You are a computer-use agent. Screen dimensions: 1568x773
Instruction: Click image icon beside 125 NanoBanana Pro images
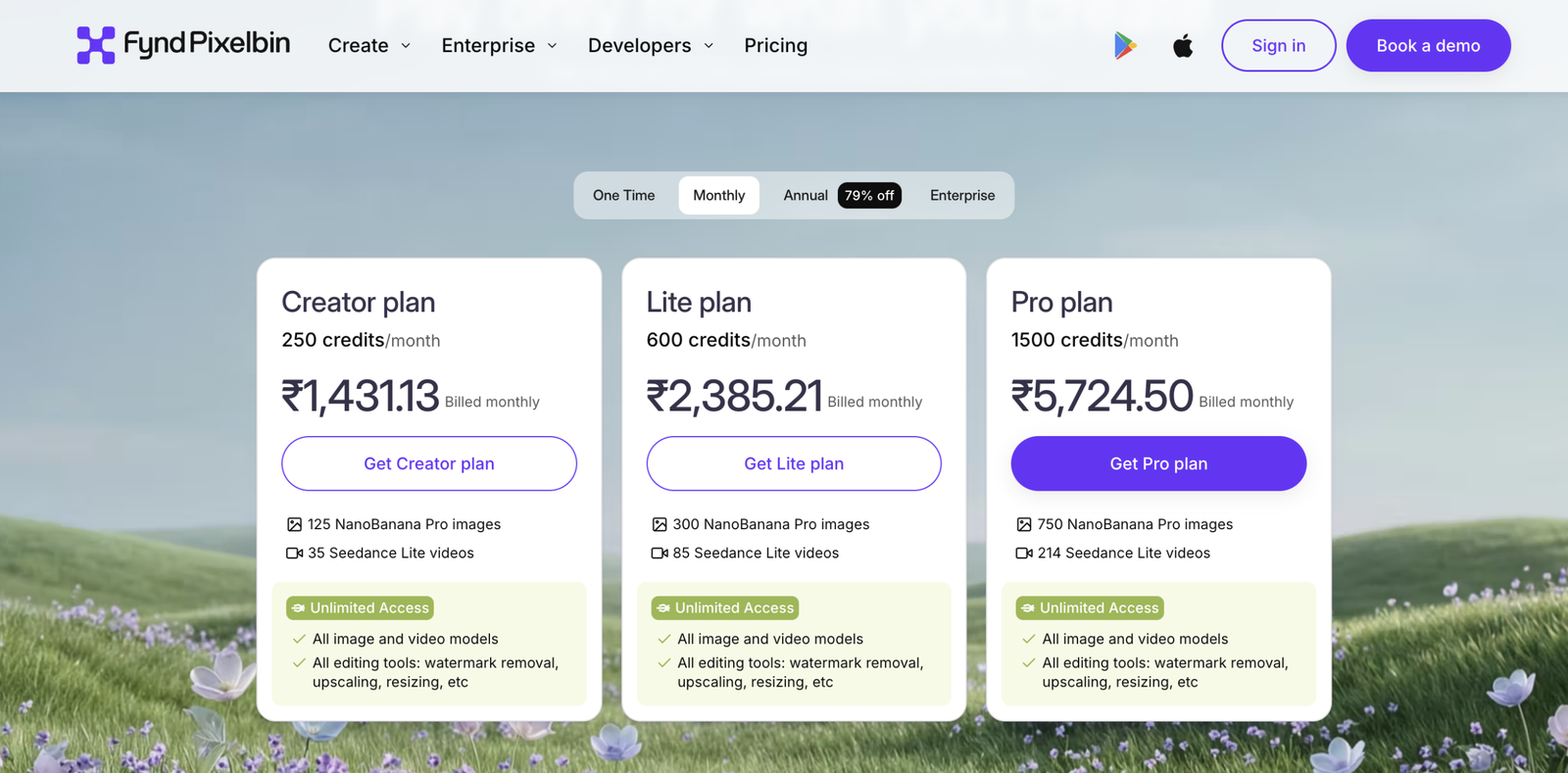[294, 524]
